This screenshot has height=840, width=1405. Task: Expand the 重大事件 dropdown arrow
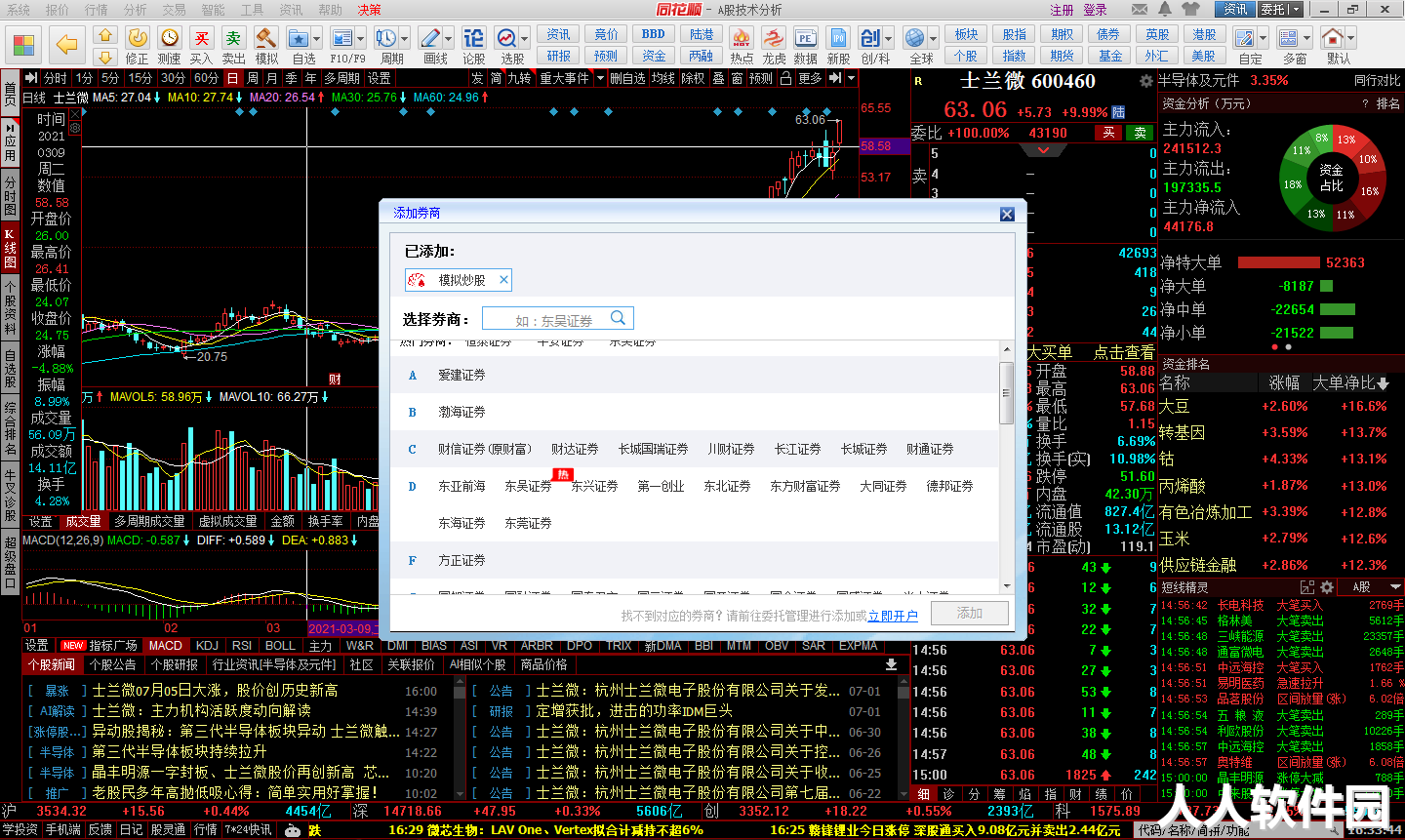coord(600,78)
